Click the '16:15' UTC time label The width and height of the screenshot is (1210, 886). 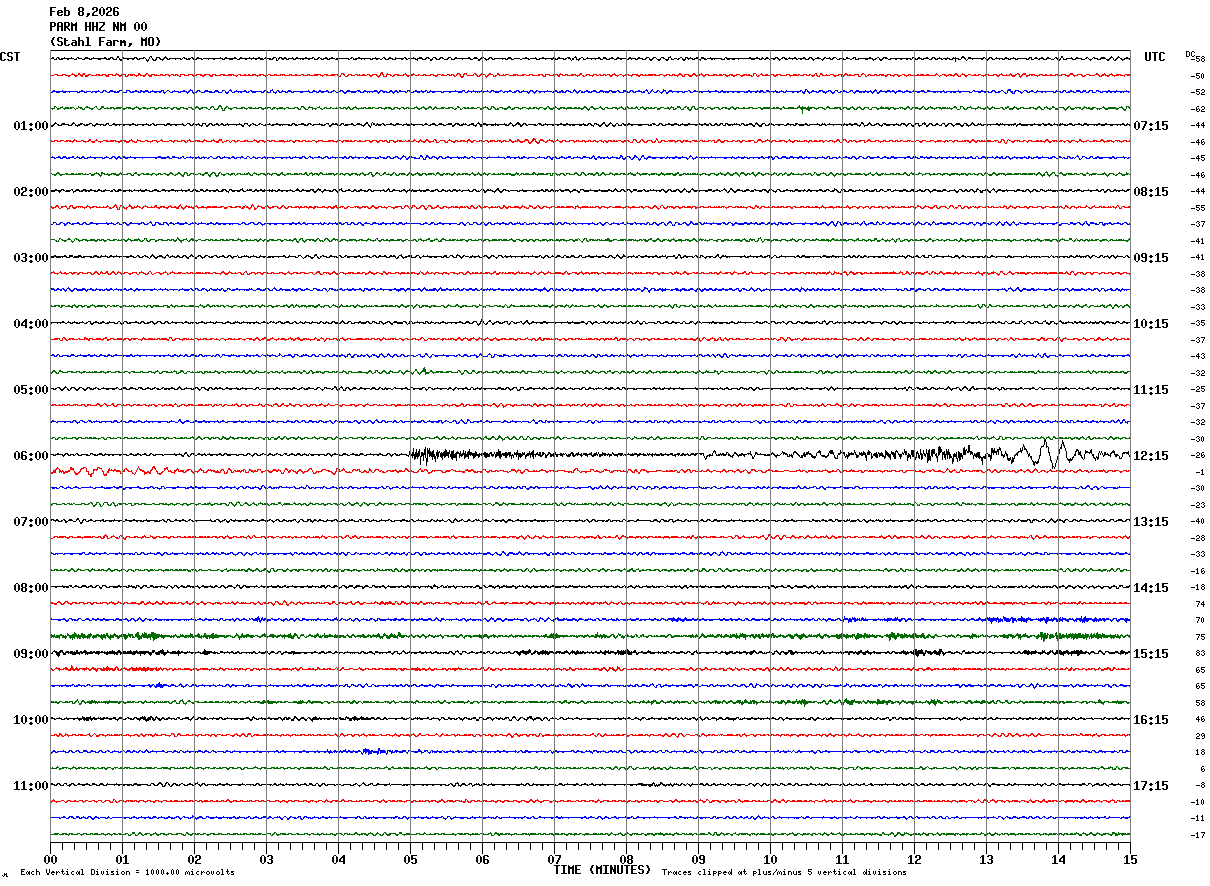pyautogui.click(x=1151, y=720)
